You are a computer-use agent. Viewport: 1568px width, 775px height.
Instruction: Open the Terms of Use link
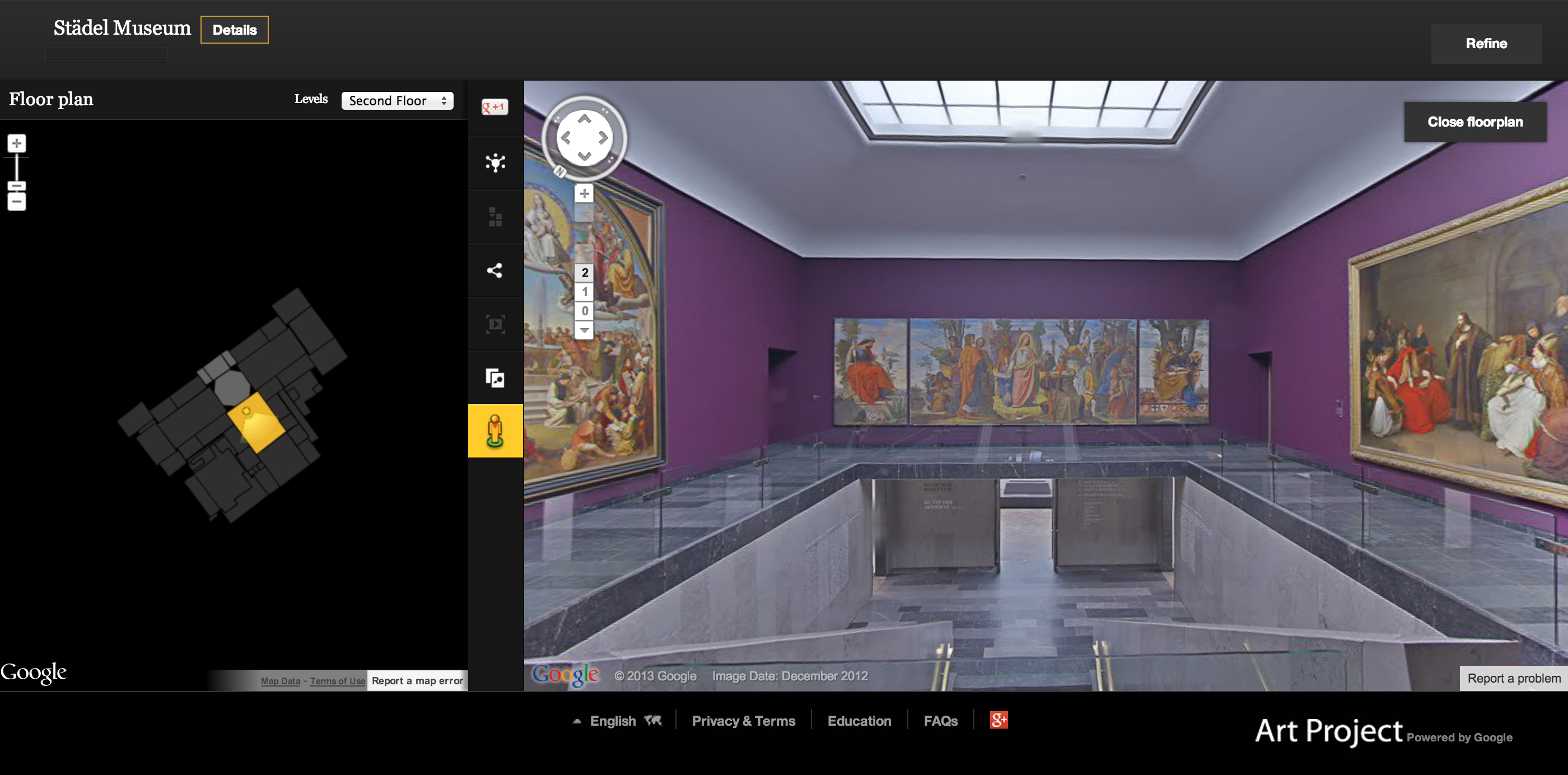(x=338, y=680)
